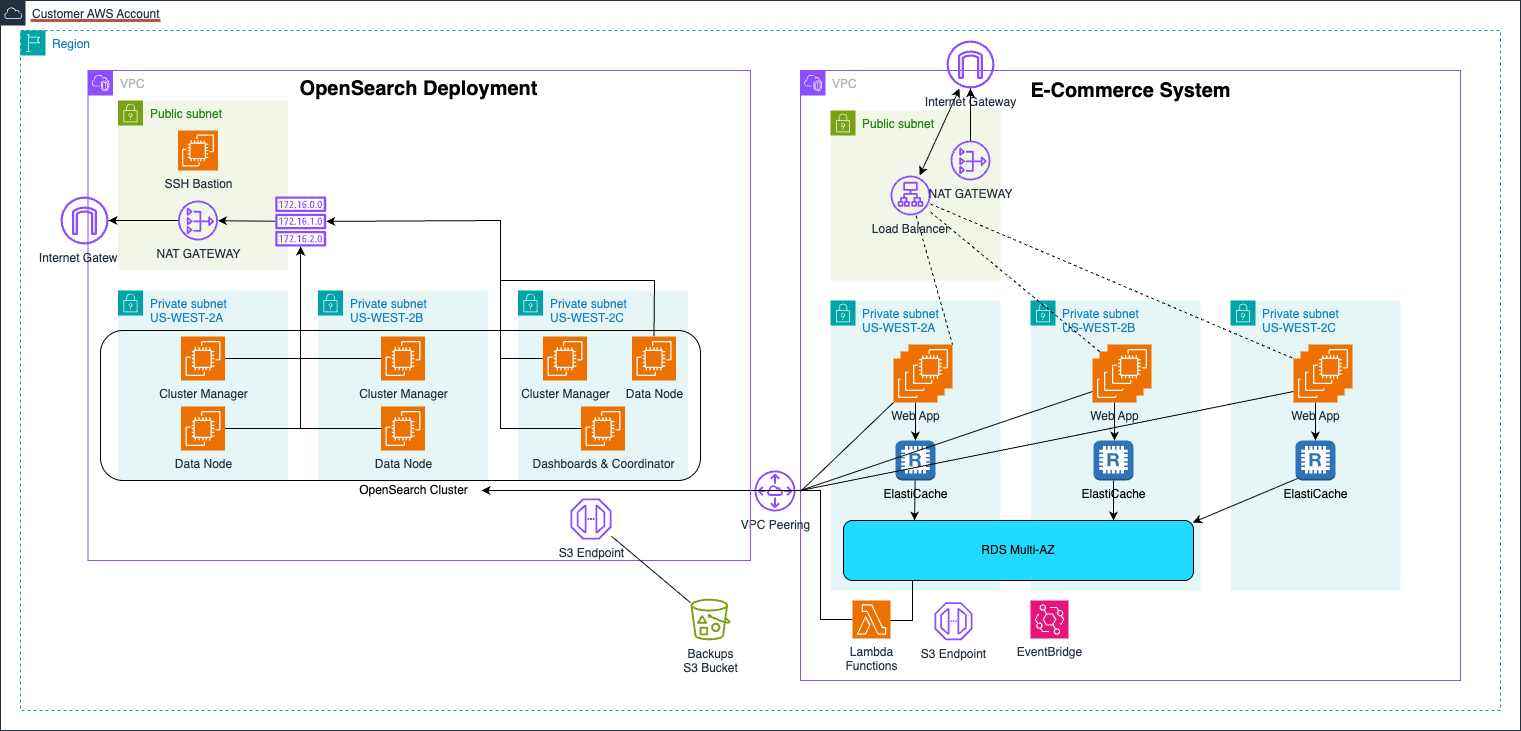Image resolution: width=1521 pixels, height=731 pixels.
Task: Select the Lambda Functions icon
Action: 871,620
